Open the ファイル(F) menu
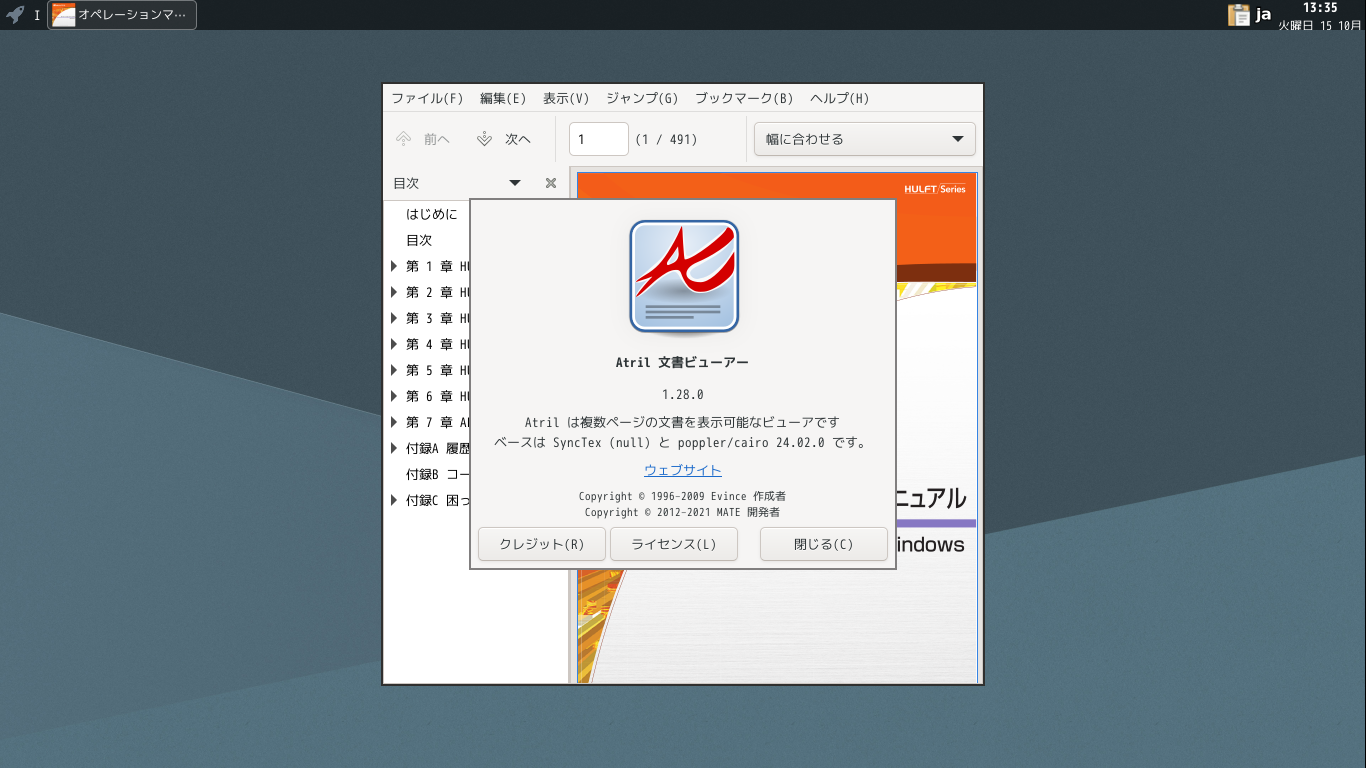1366x768 pixels. (x=427, y=98)
